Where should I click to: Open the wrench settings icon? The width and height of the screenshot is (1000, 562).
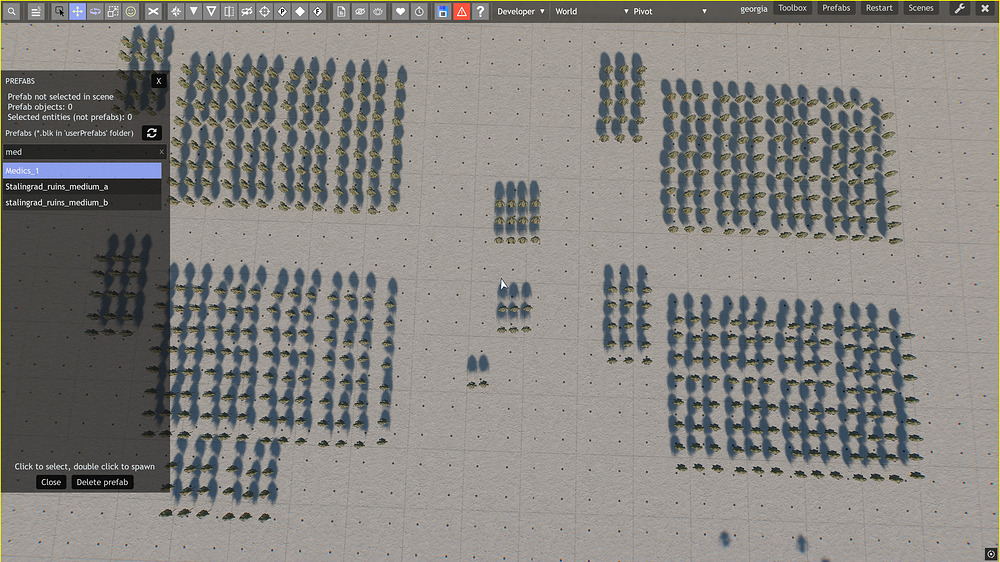[x=959, y=9]
